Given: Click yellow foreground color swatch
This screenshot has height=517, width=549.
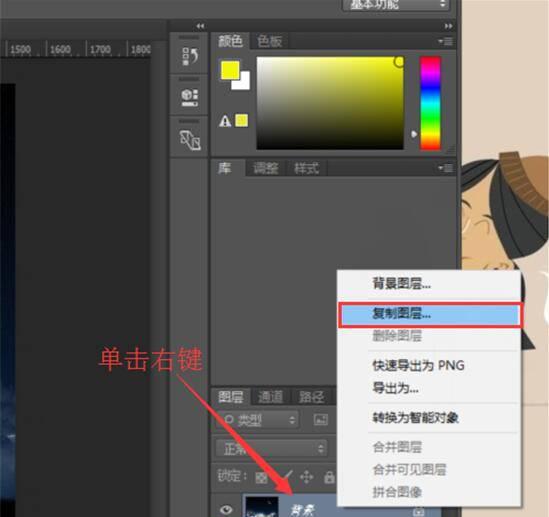Looking at the screenshot, I should point(230,70).
